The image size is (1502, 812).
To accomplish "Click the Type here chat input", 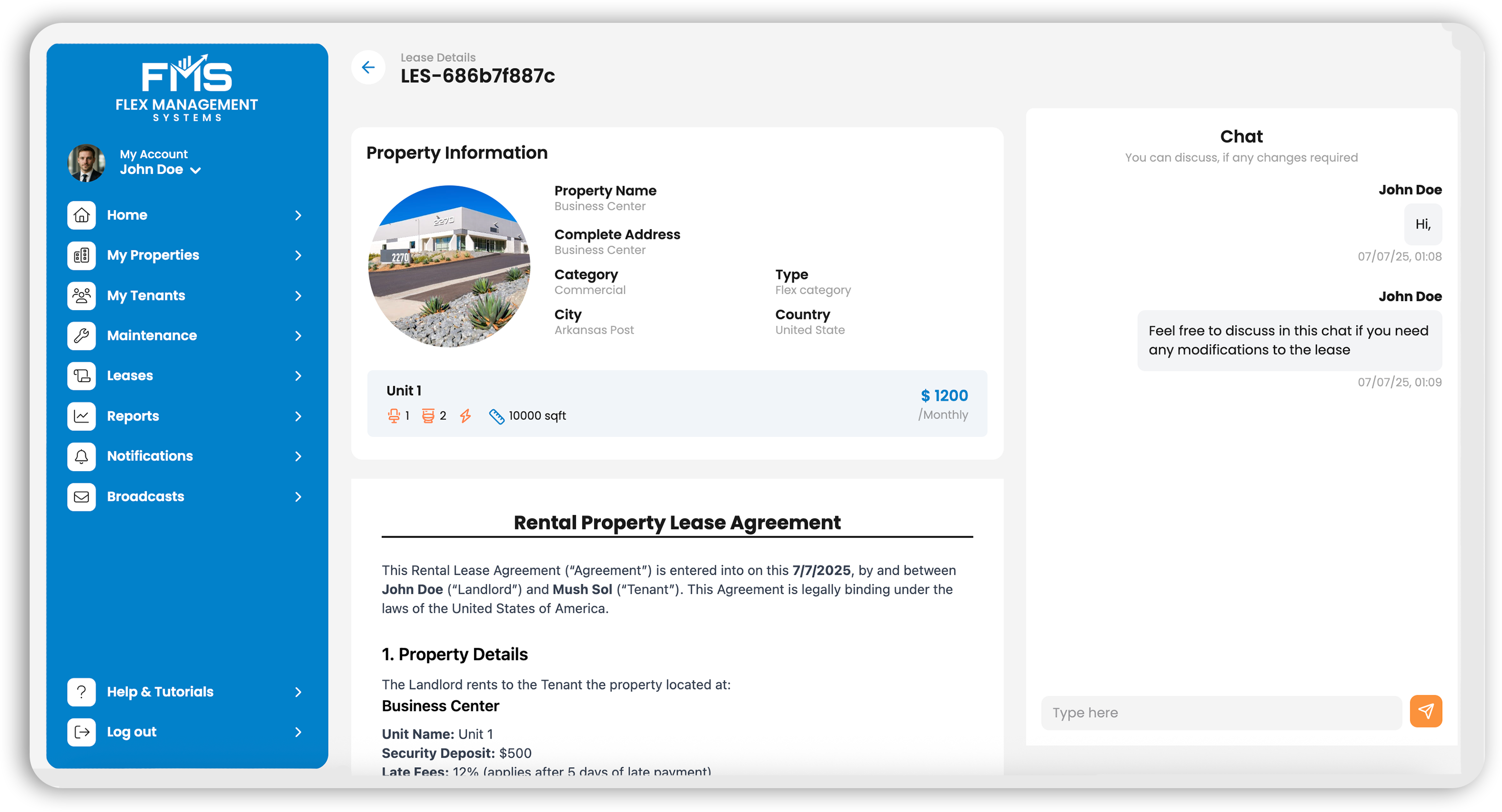I will [x=1221, y=712].
